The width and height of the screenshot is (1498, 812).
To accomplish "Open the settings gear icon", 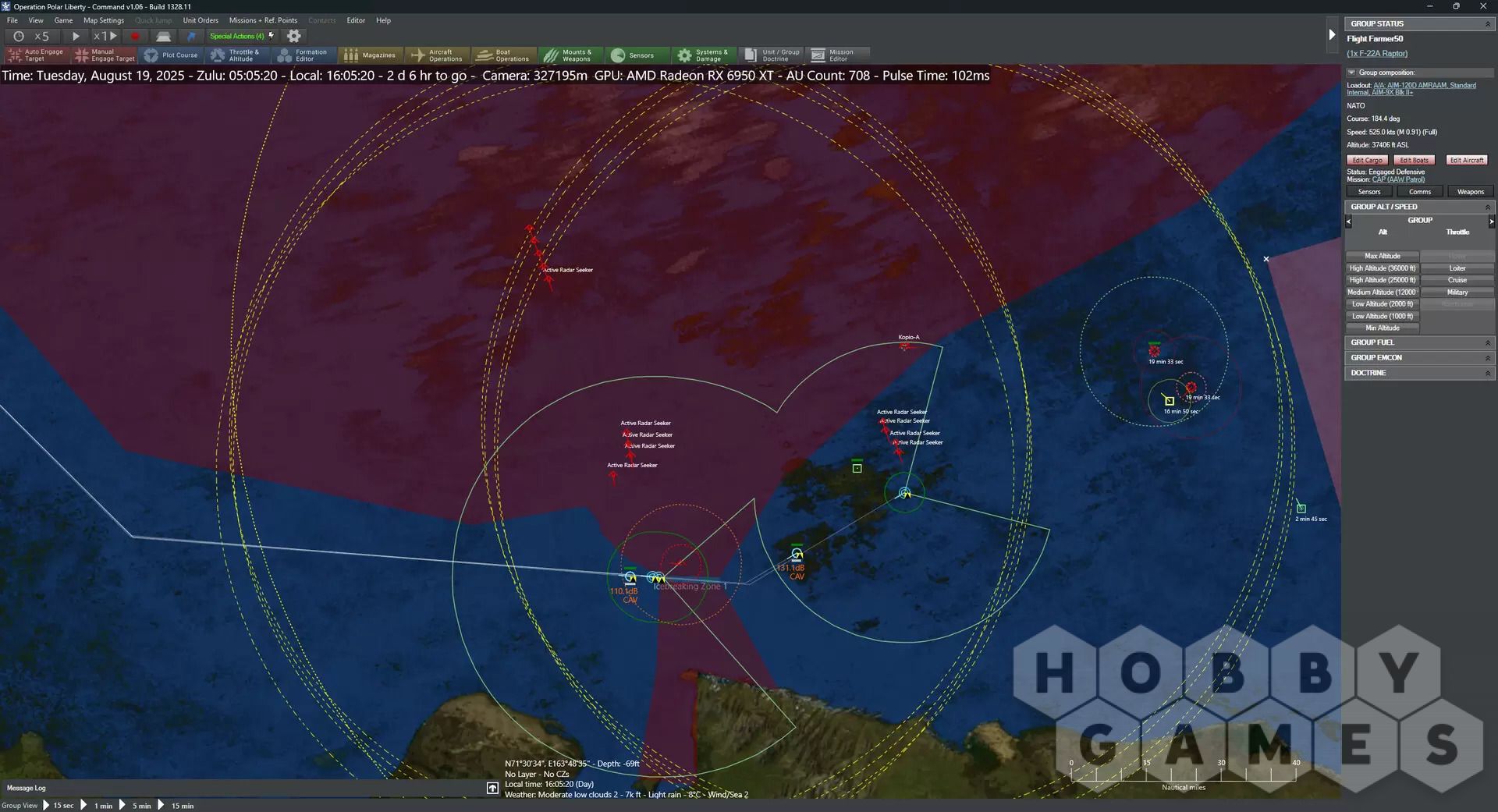I will click(x=294, y=36).
